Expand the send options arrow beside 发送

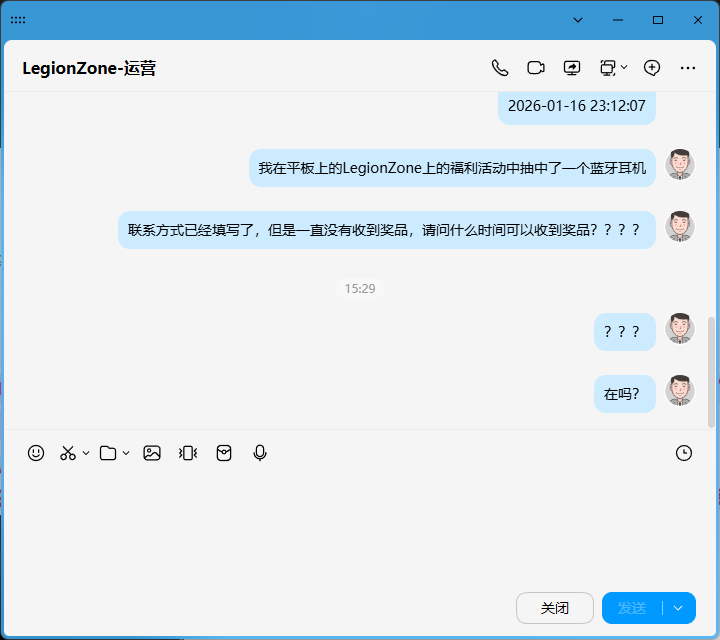[678, 608]
